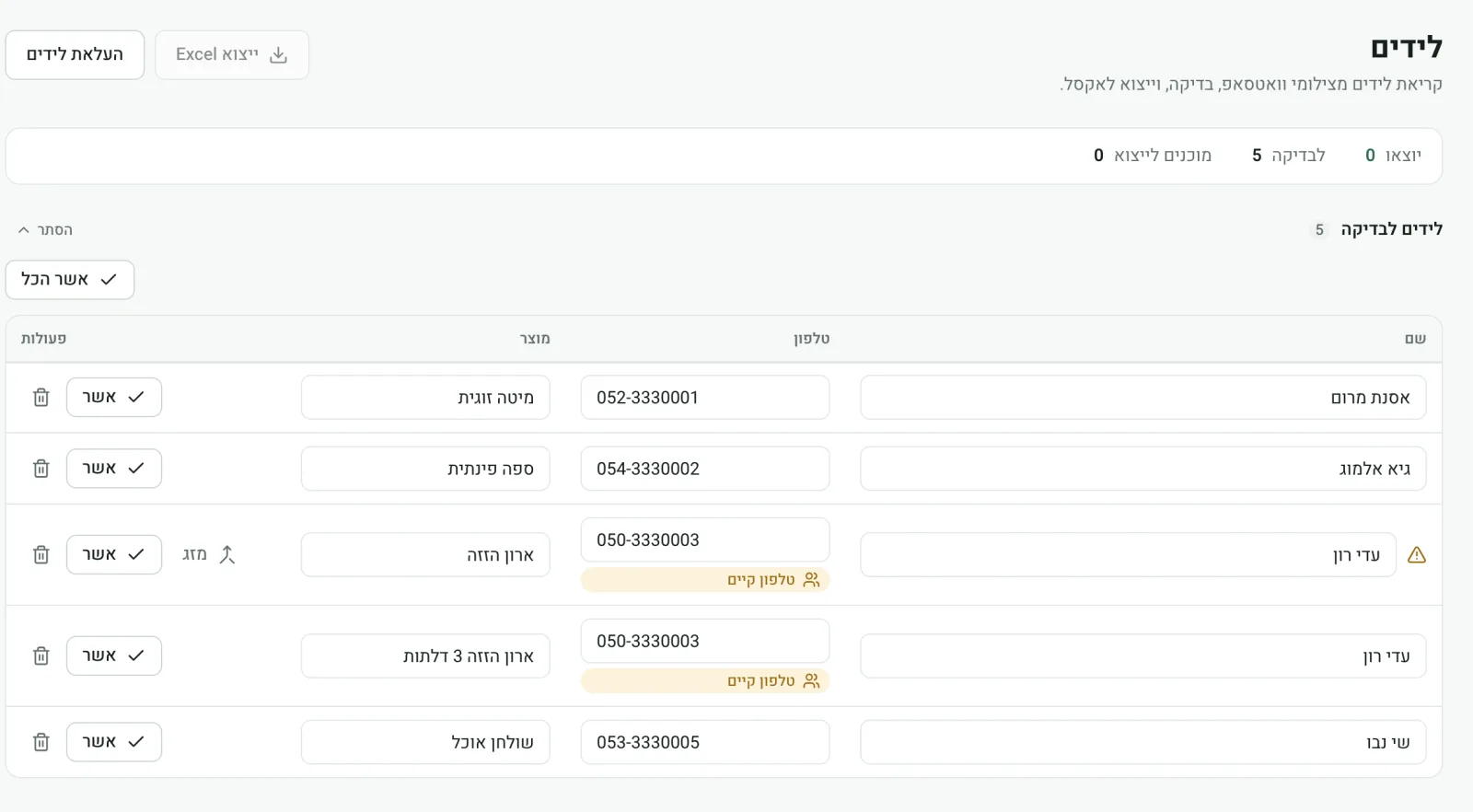The height and width of the screenshot is (812, 1473).
Task: Delete the אסנת מרום lead with trash icon
Action: [41, 397]
